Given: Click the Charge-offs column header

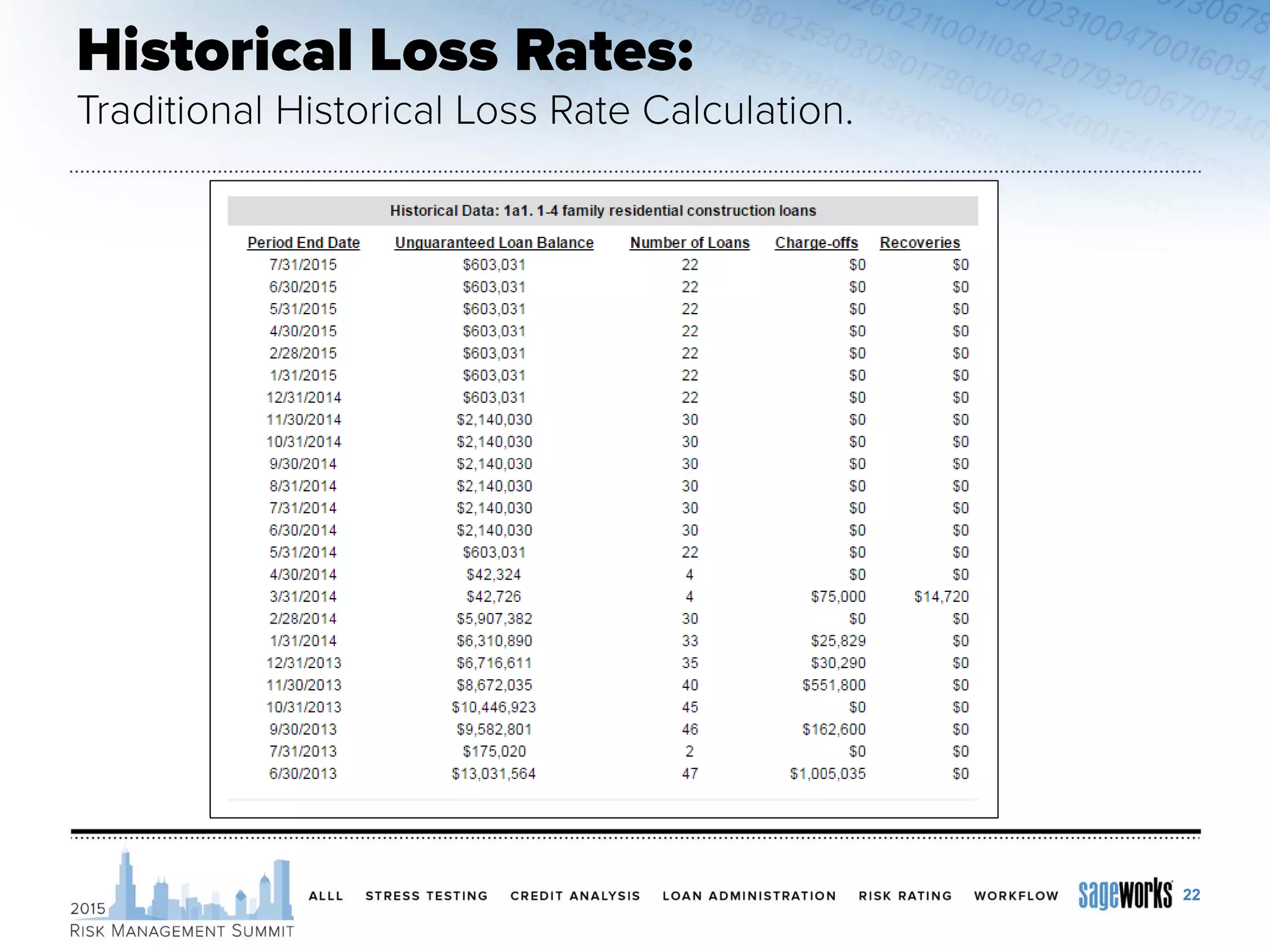Looking at the screenshot, I should [x=816, y=243].
